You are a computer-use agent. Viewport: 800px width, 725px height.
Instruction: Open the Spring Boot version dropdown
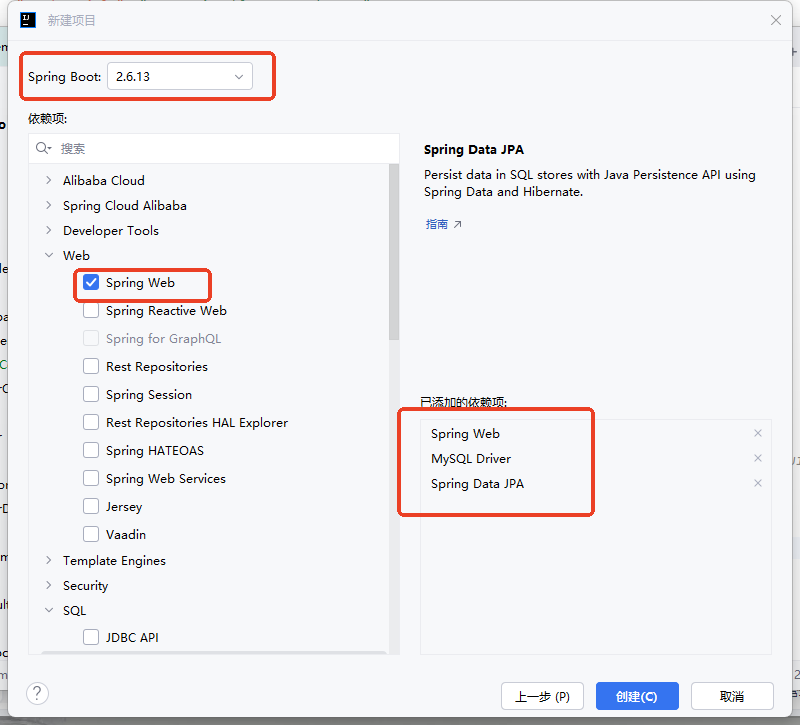180,77
